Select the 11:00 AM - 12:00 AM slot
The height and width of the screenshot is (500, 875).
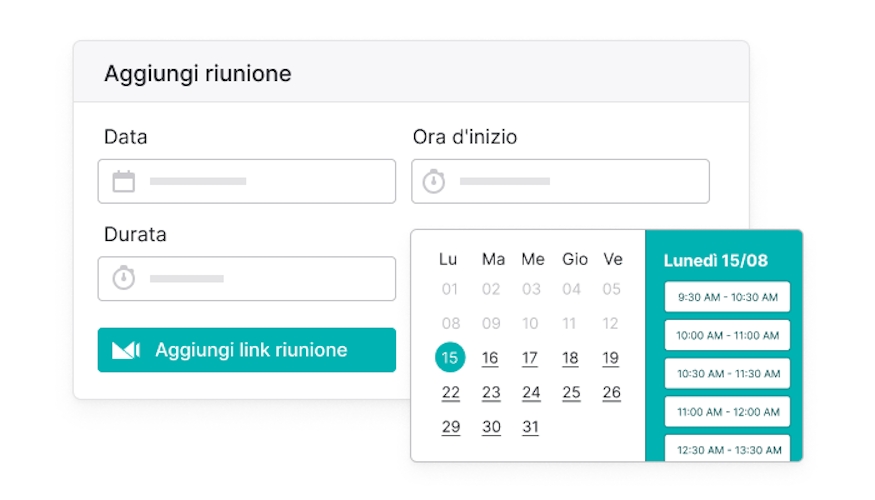[727, 411]
